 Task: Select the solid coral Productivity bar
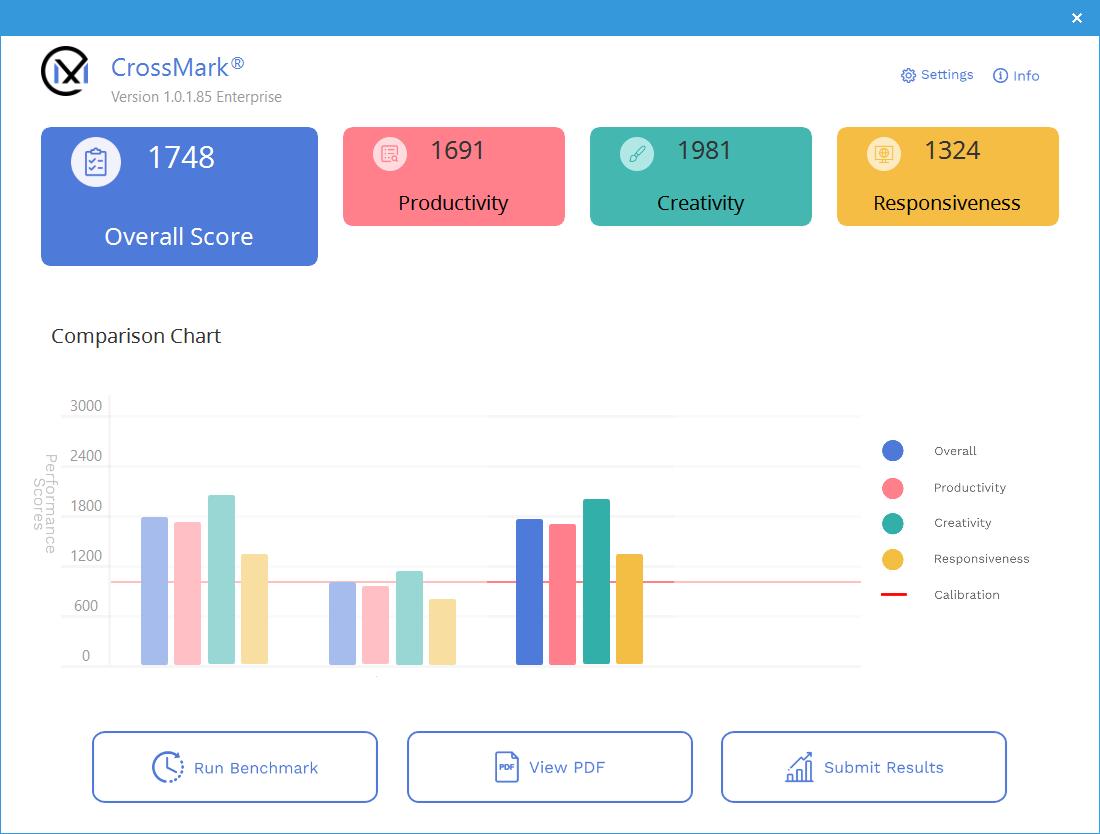563,594
